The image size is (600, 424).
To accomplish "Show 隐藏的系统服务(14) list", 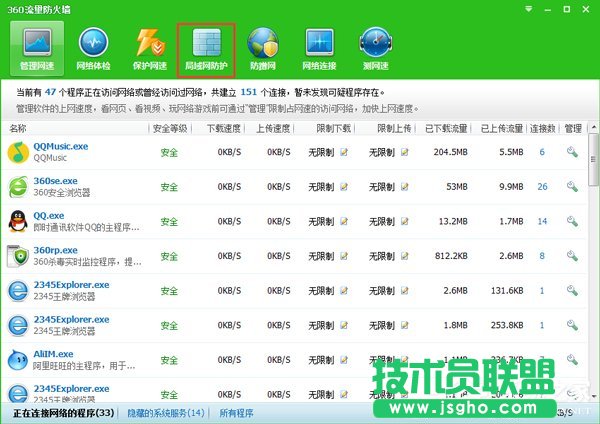I will click(x=166, y=413).
